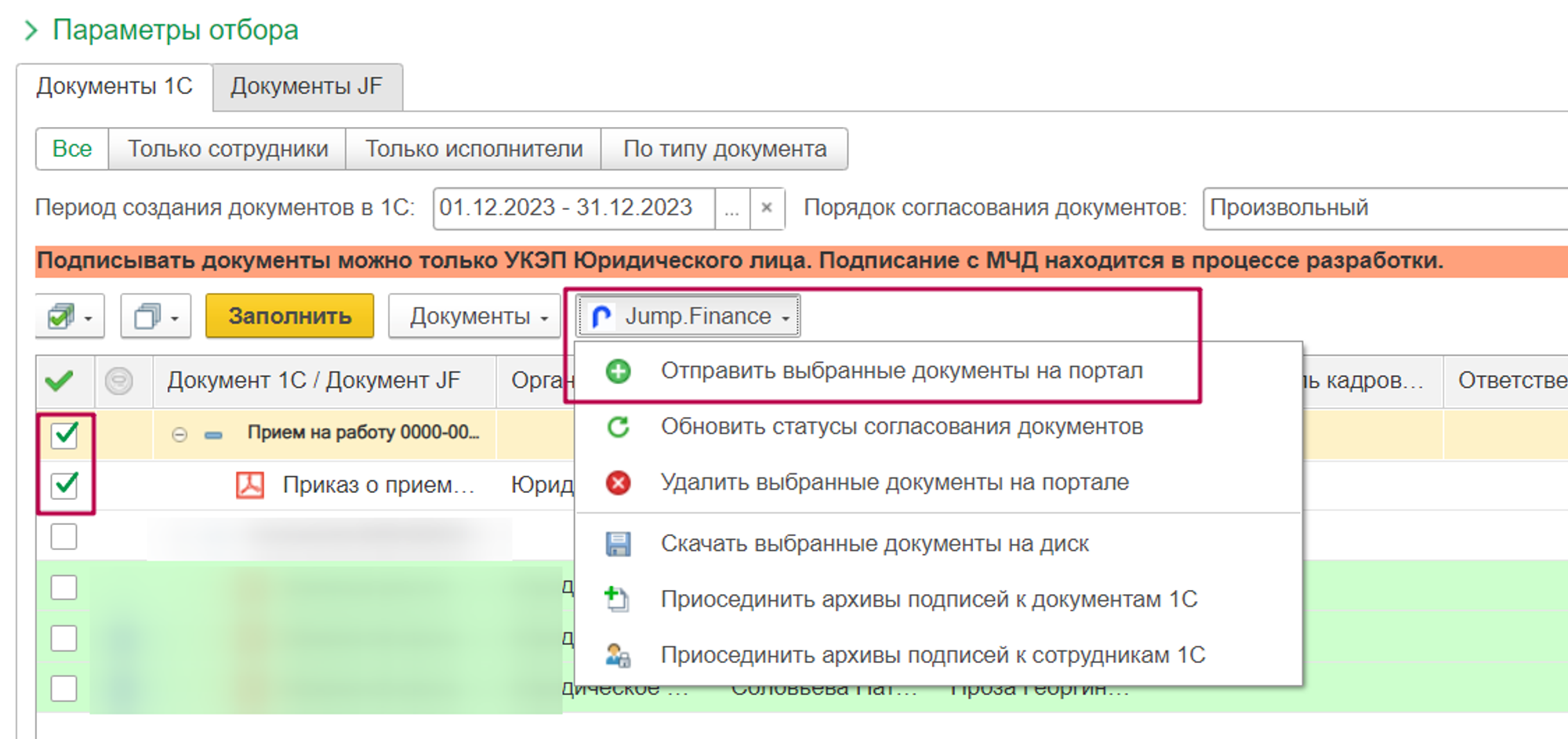Uncheck the Прием на работу row checkbox
This screenshot has height=739, width=1568.
[x=64, y=434]
